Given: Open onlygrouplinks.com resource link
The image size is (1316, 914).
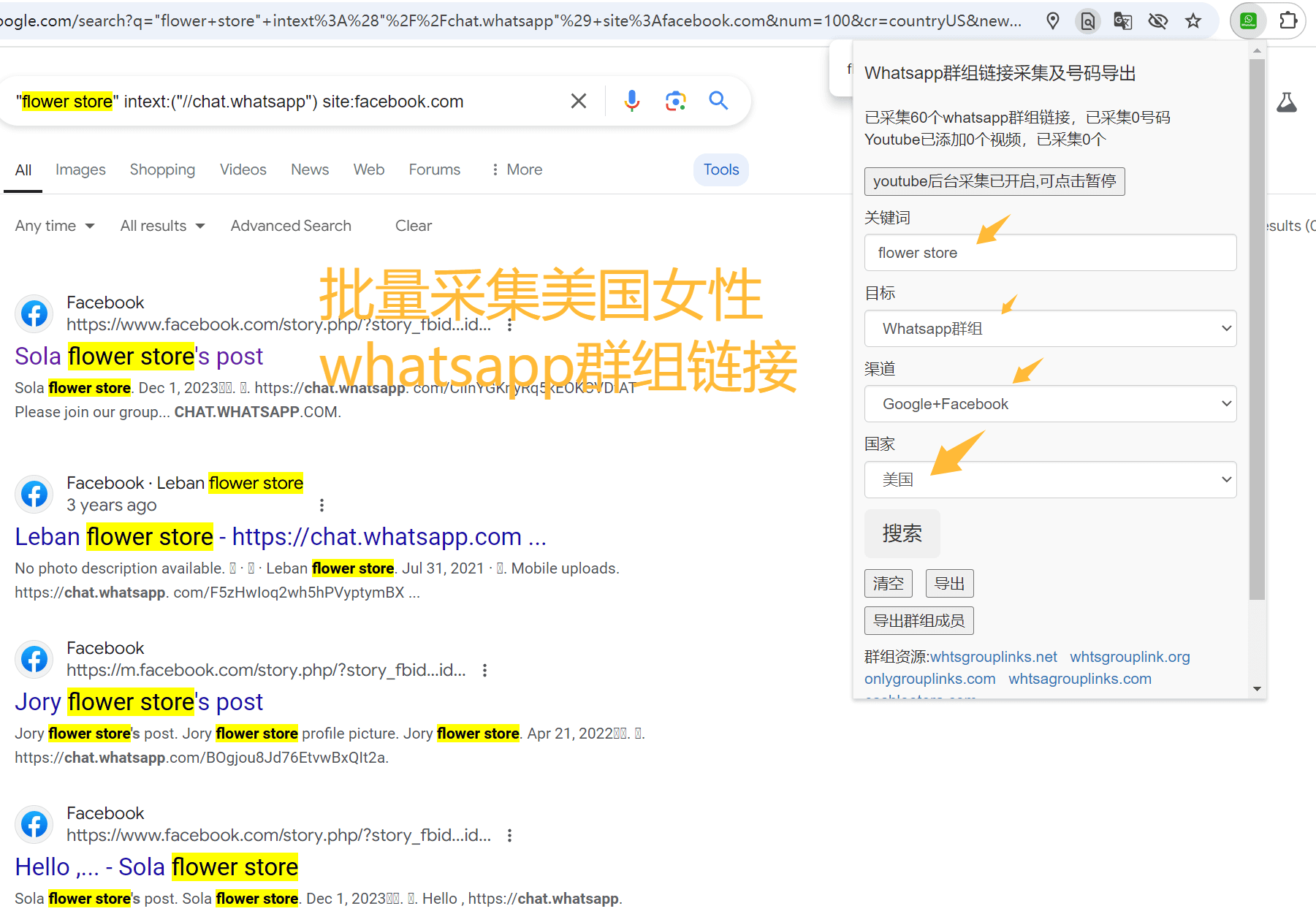Looking at the screenshot, I should pos(930,679).
